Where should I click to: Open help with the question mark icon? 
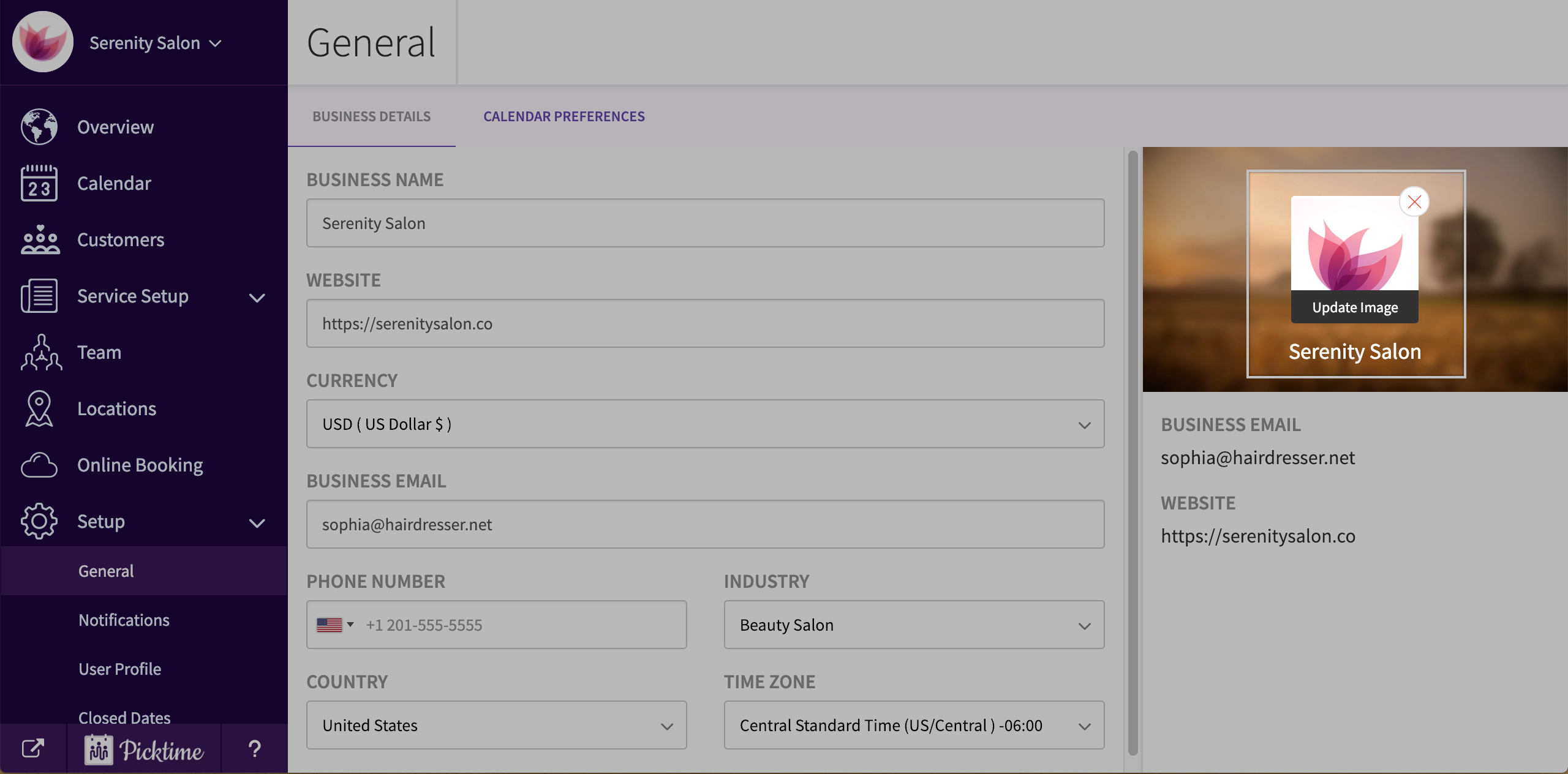point(254,748)
